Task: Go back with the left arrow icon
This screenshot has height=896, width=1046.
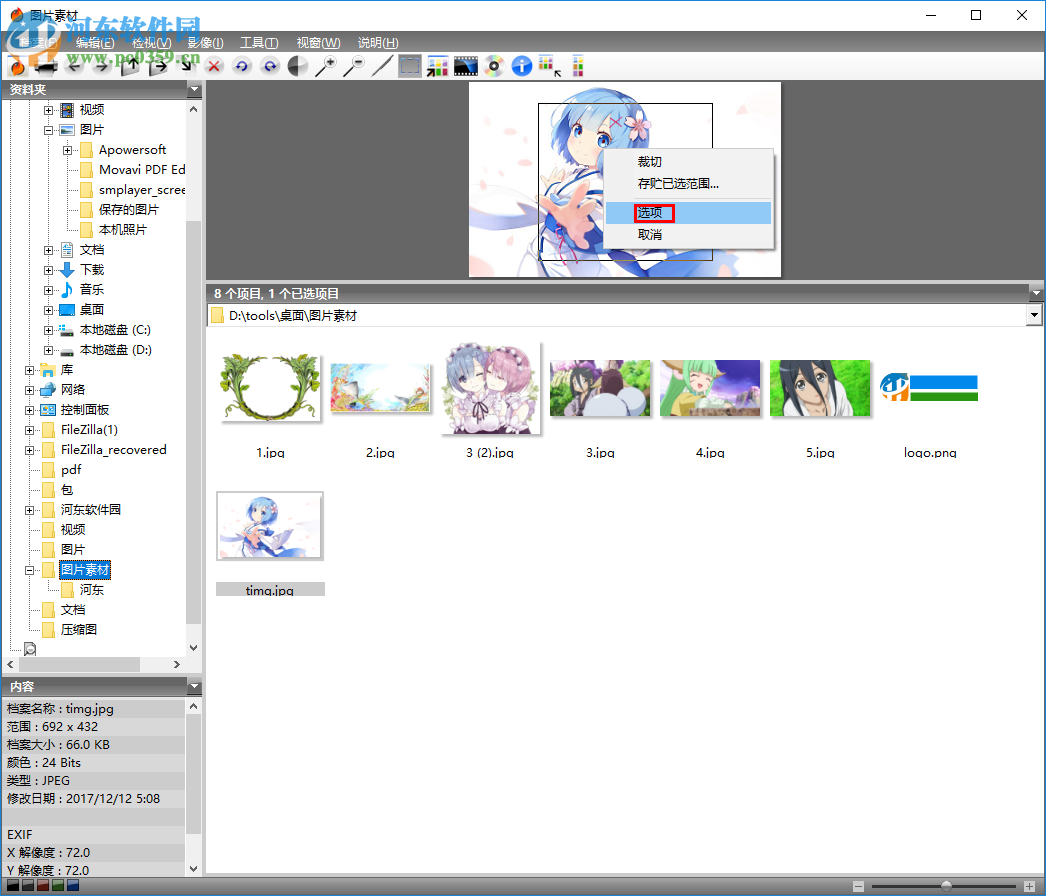Action: click(74, 67)
